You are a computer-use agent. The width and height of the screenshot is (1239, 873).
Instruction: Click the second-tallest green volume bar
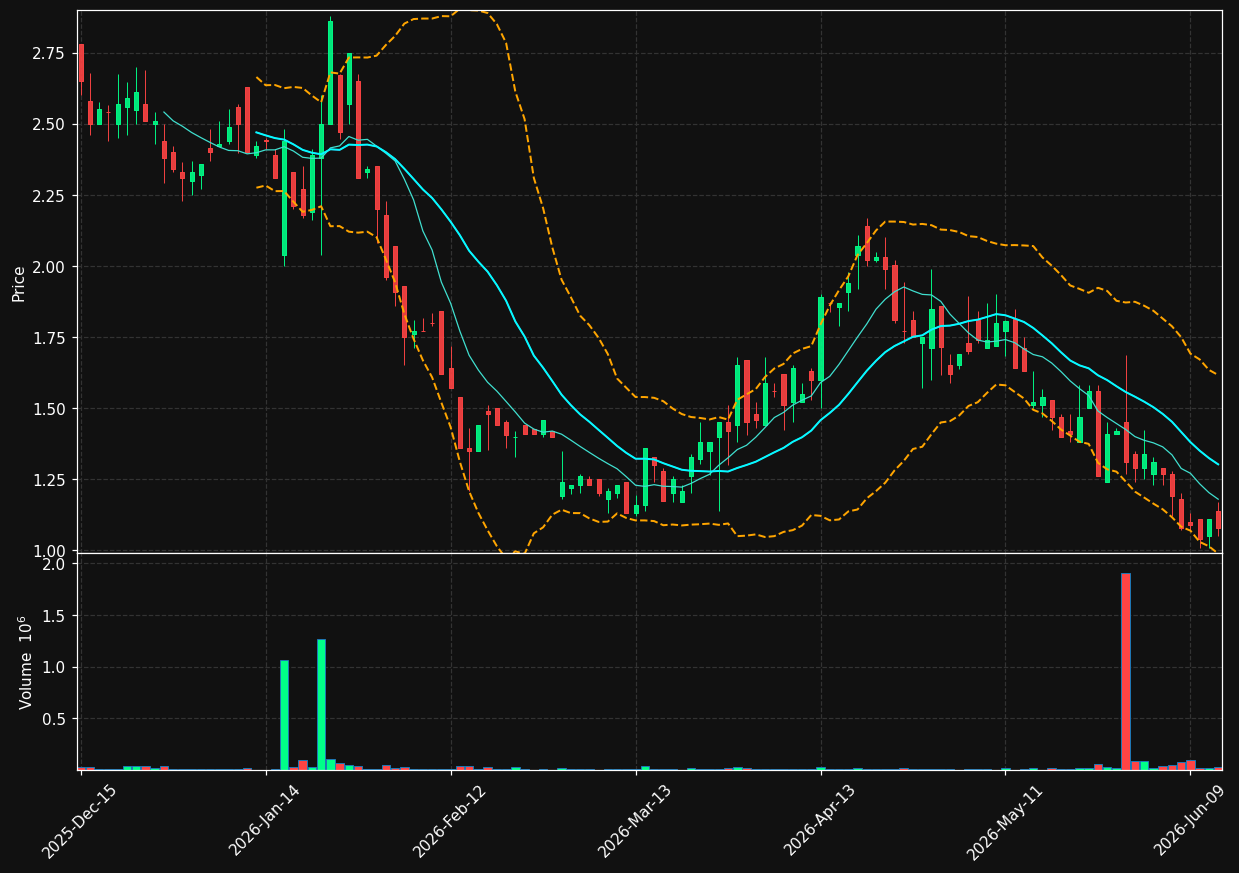pos(284,715)
